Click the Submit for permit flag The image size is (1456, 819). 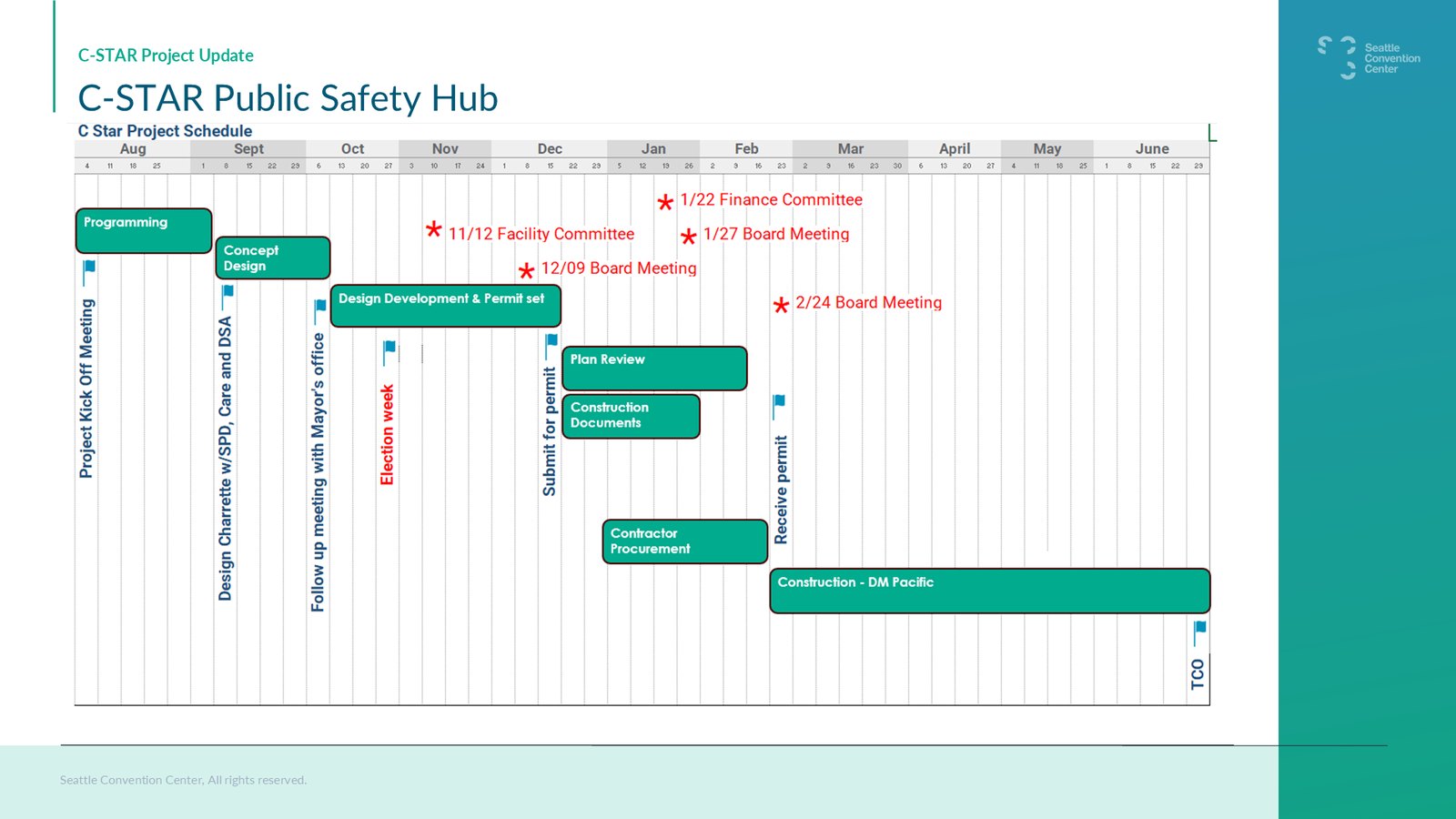click(551, 346)
